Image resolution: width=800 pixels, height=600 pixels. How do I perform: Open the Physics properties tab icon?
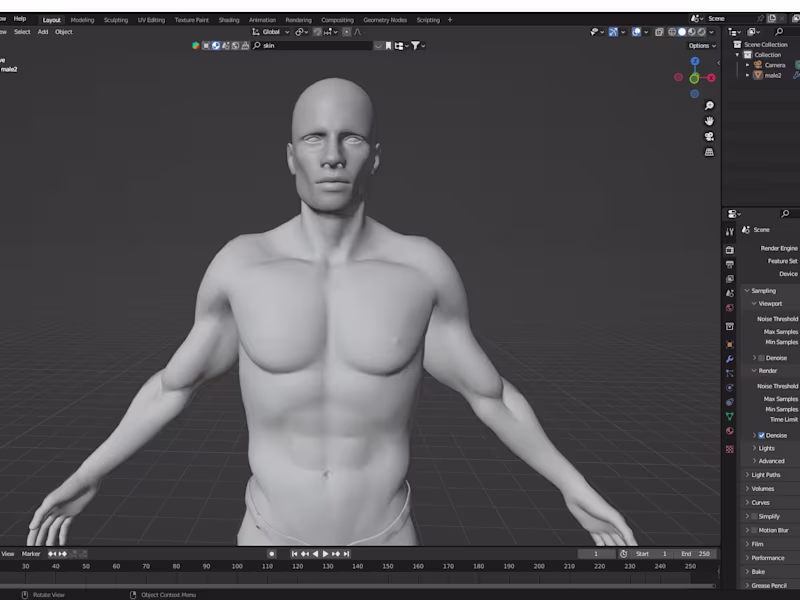click(730, 387)
